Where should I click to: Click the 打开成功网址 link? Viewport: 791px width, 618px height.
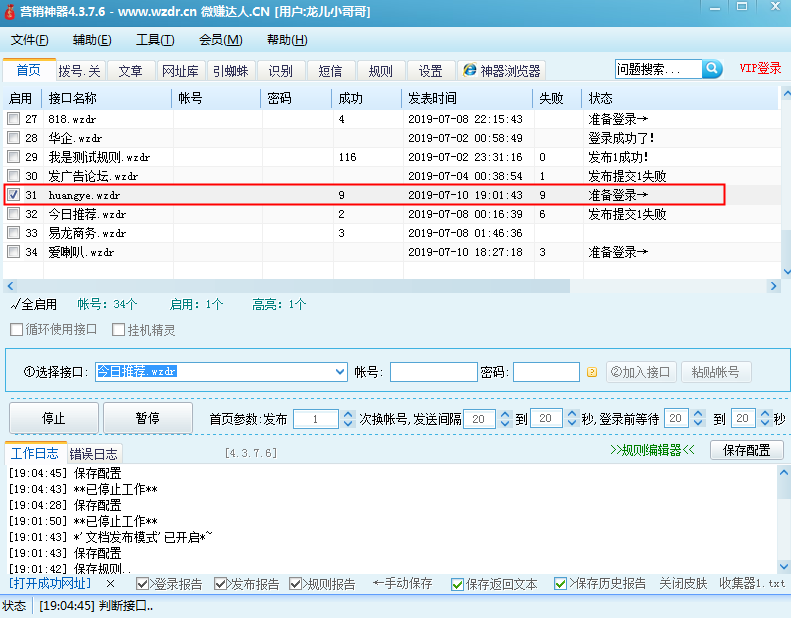(x=50, y=584)
